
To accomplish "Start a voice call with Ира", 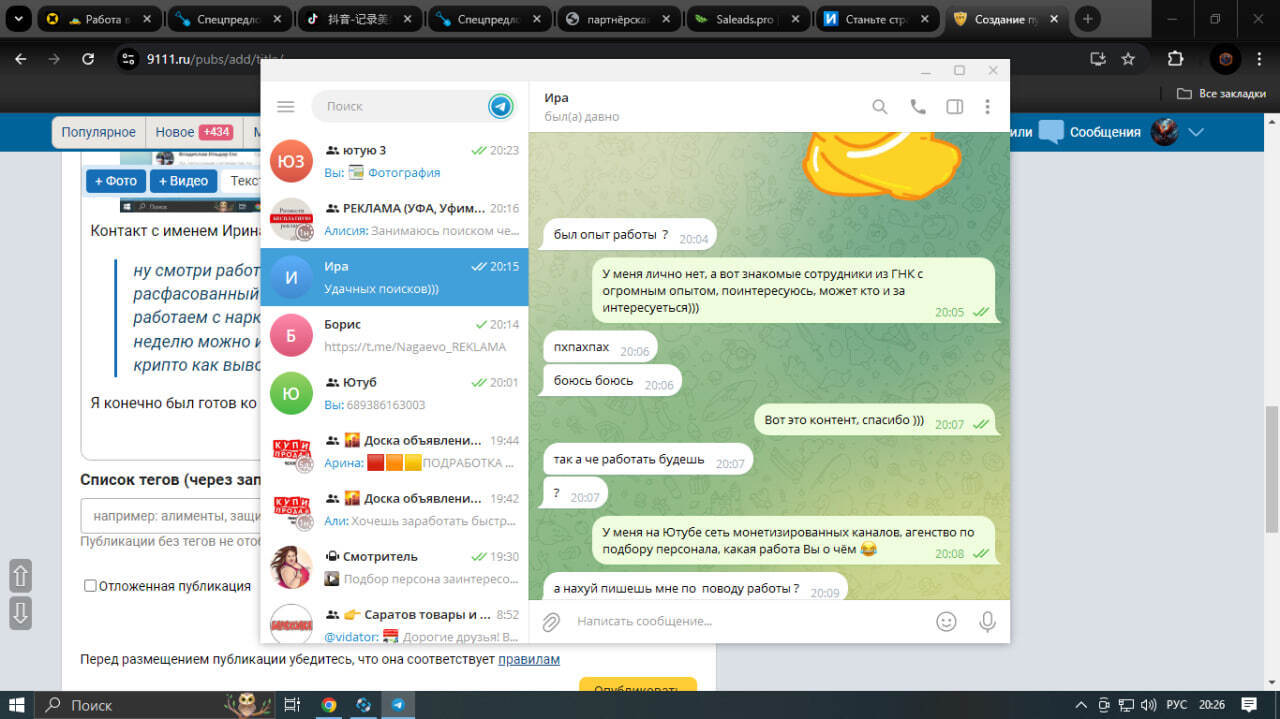I will 917,106.
